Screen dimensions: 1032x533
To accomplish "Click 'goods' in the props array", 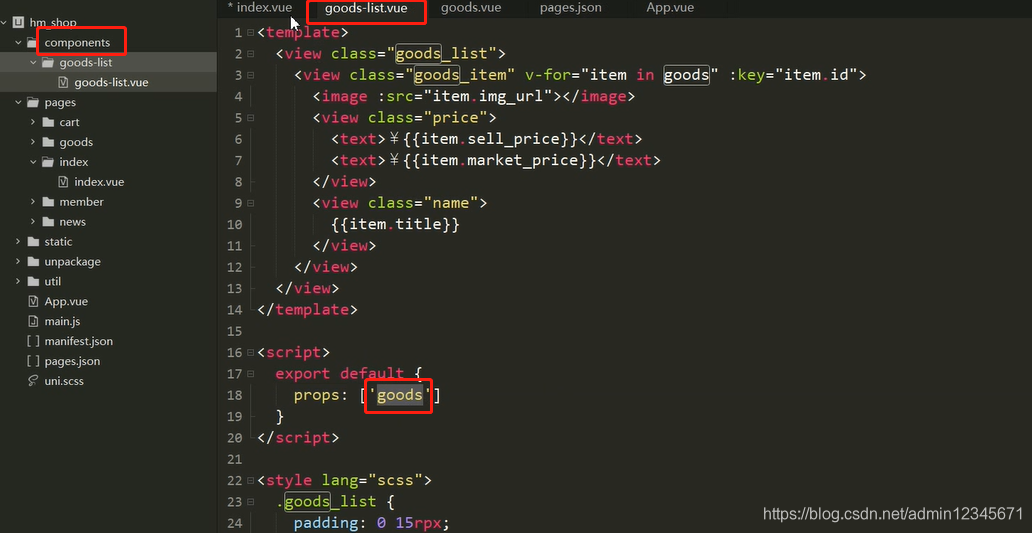I will click(400, 395).
